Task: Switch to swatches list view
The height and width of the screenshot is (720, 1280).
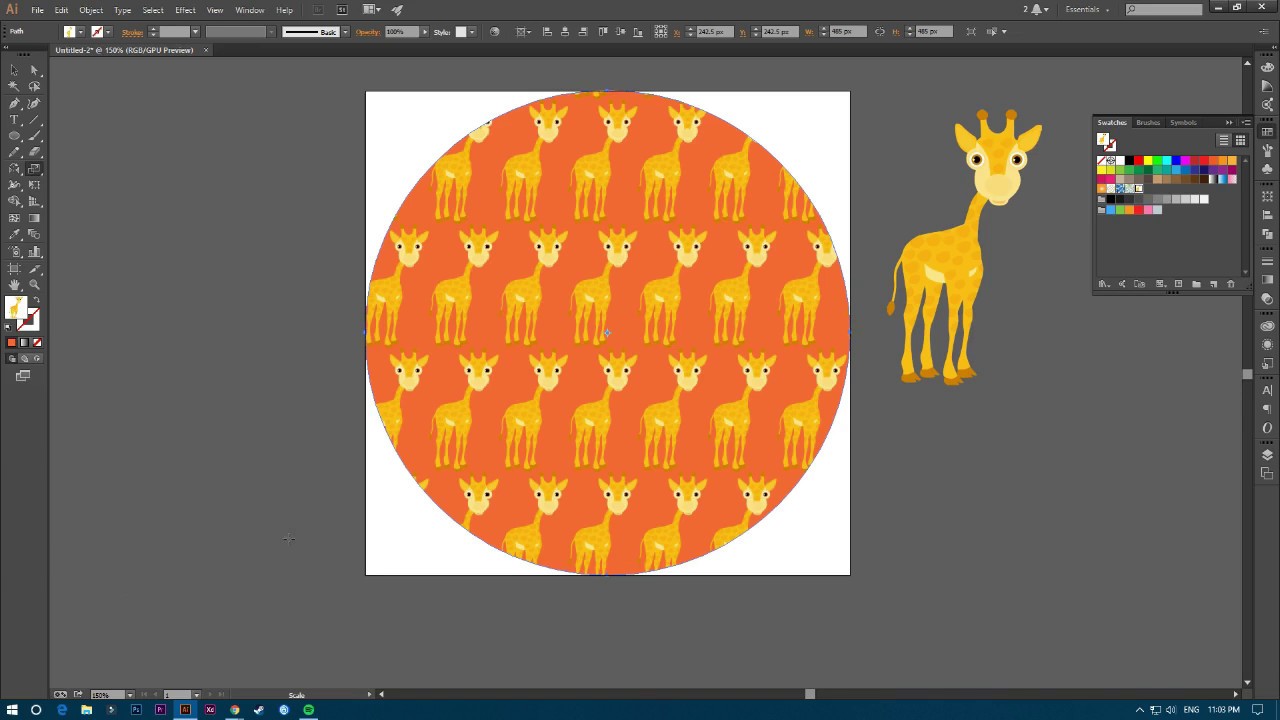Action: 1224,140
